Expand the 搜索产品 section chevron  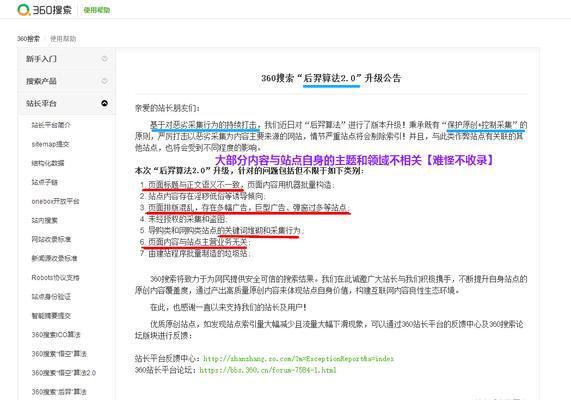105,81
